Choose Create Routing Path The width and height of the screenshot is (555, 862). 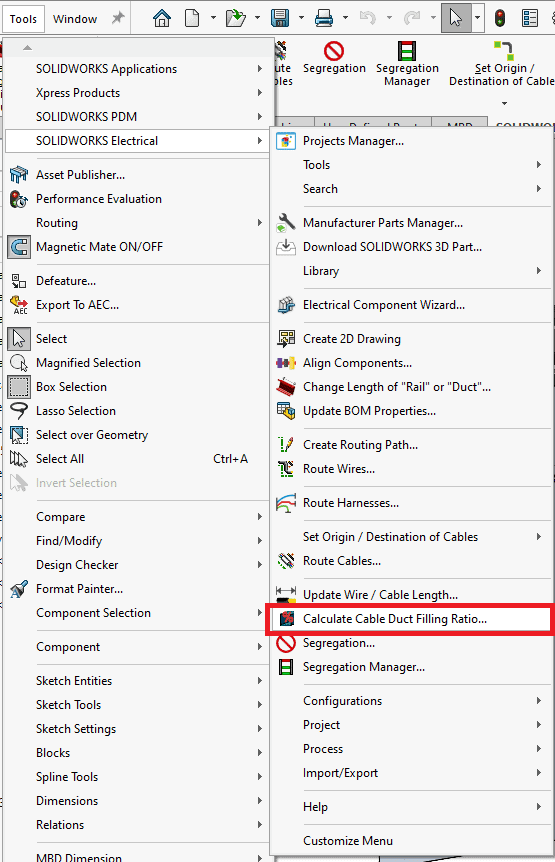412,445
